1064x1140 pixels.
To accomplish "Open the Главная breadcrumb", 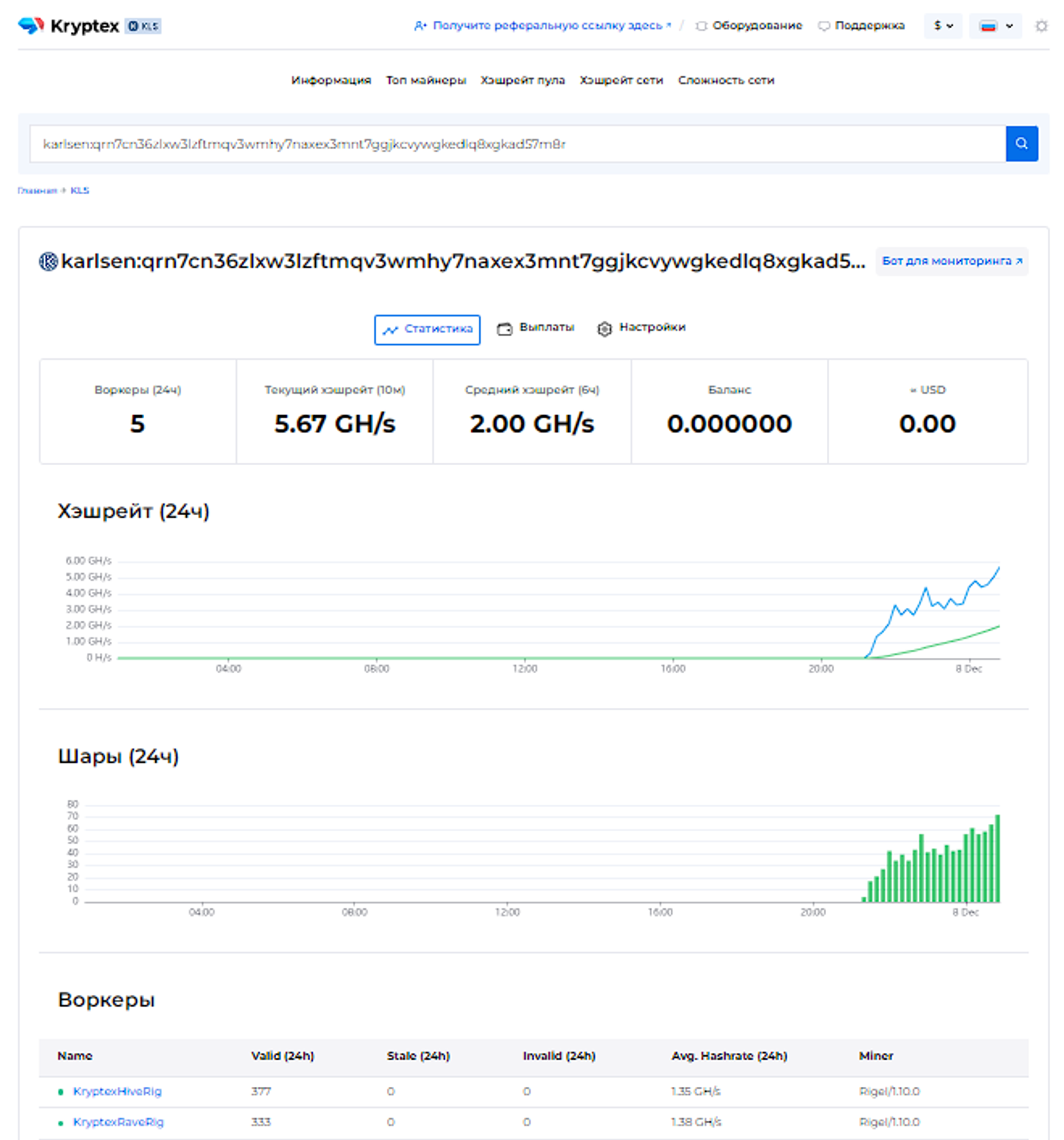I will pyautogui.click(x=37, y=191).
